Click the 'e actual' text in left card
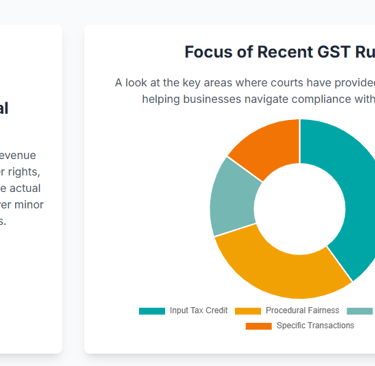This screenshot has width=375, height=366. click(20, 188)
